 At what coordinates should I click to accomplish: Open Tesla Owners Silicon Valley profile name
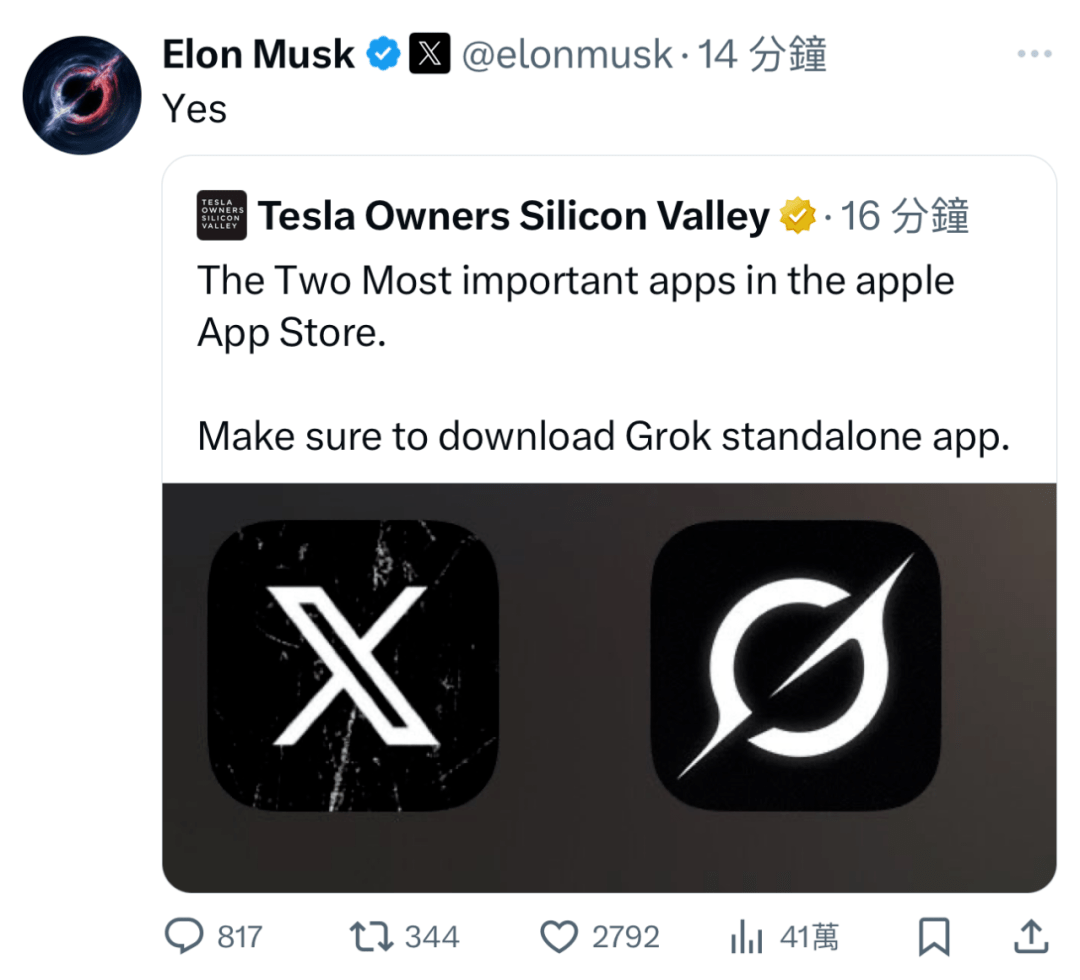click(x=514, y=215)
